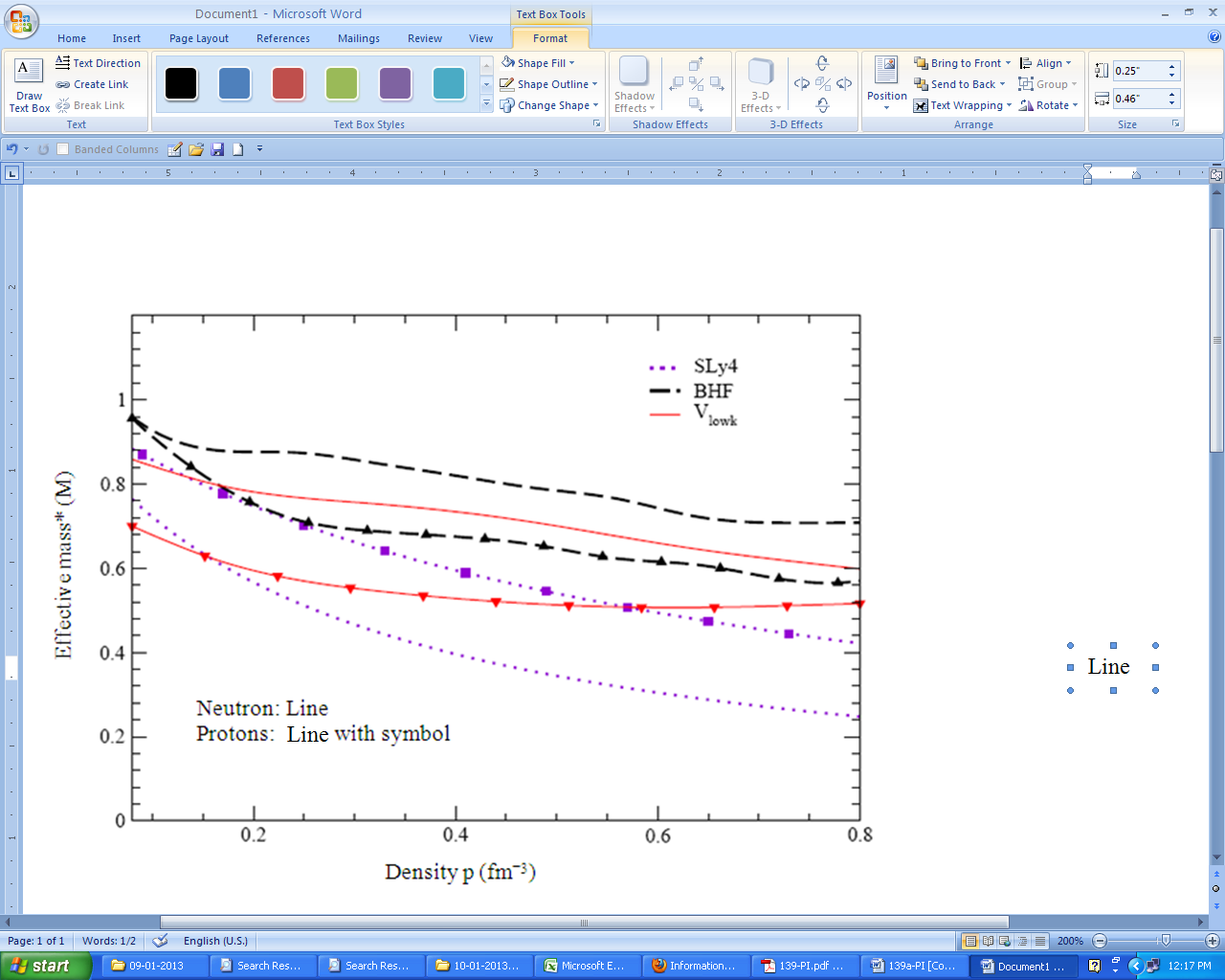Expand the Bring to Front dropdown
This screenshot has height=980, width=1225.
[x=1008, y=63]
